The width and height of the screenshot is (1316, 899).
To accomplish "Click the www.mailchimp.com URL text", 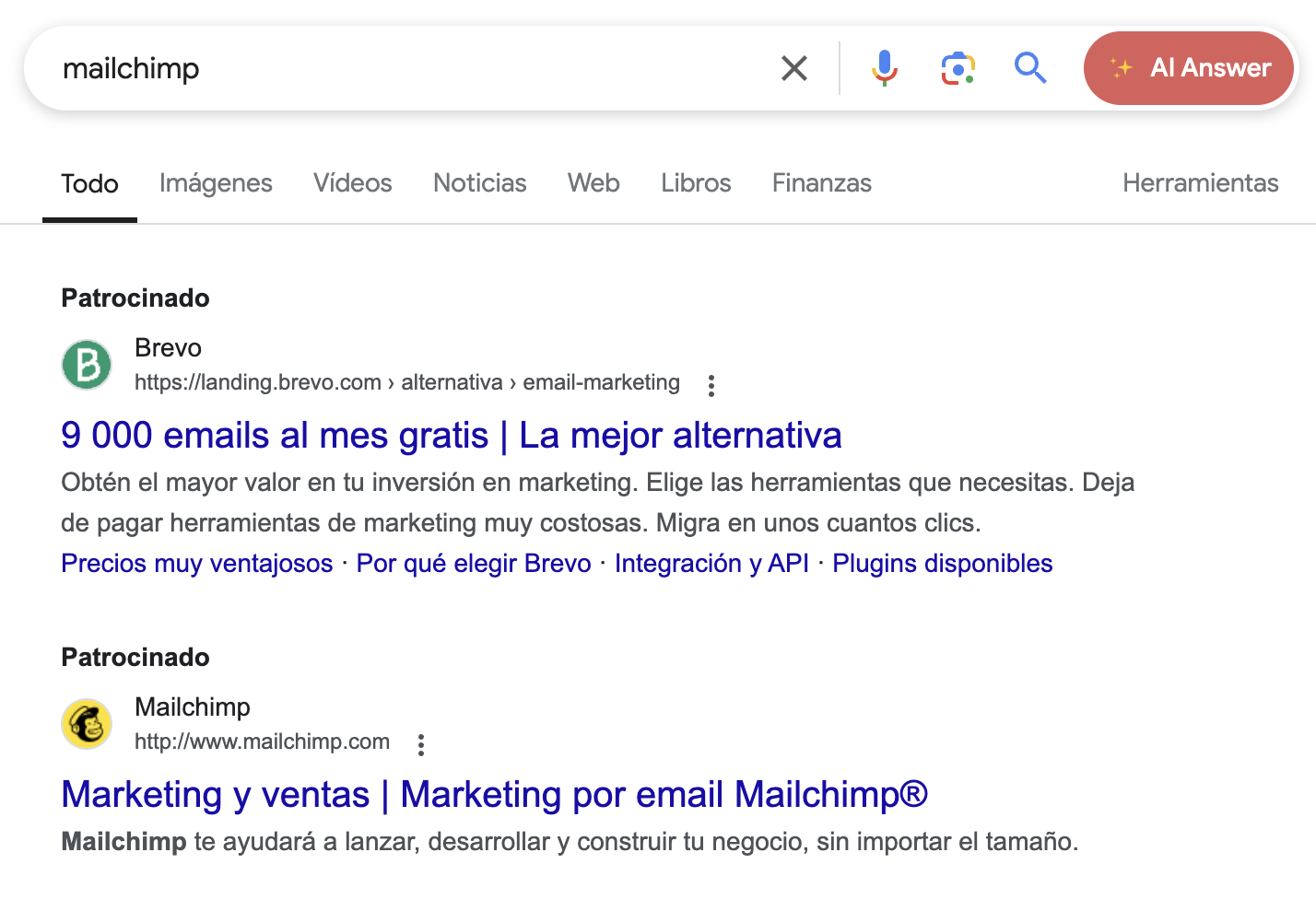I will [x=262, y=741].
